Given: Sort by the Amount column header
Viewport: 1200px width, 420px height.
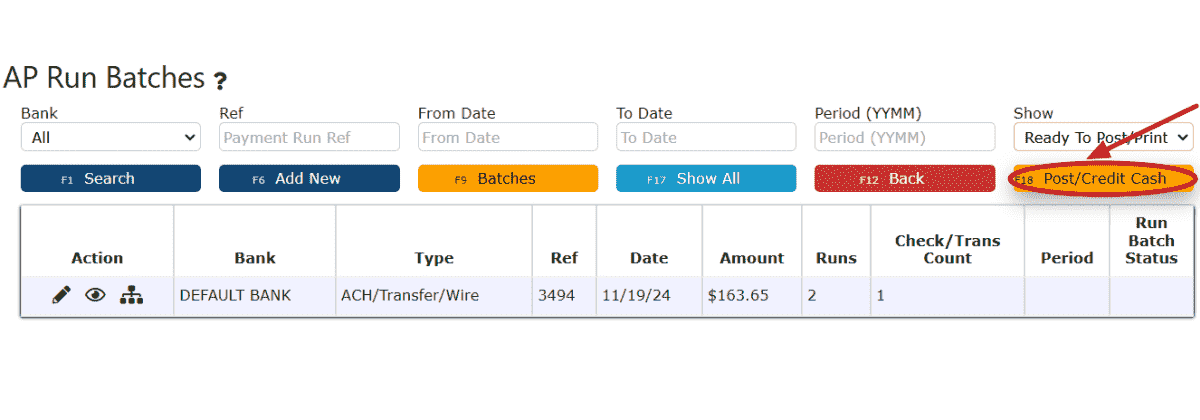Looking at the screenshot, I should (752, 258).
